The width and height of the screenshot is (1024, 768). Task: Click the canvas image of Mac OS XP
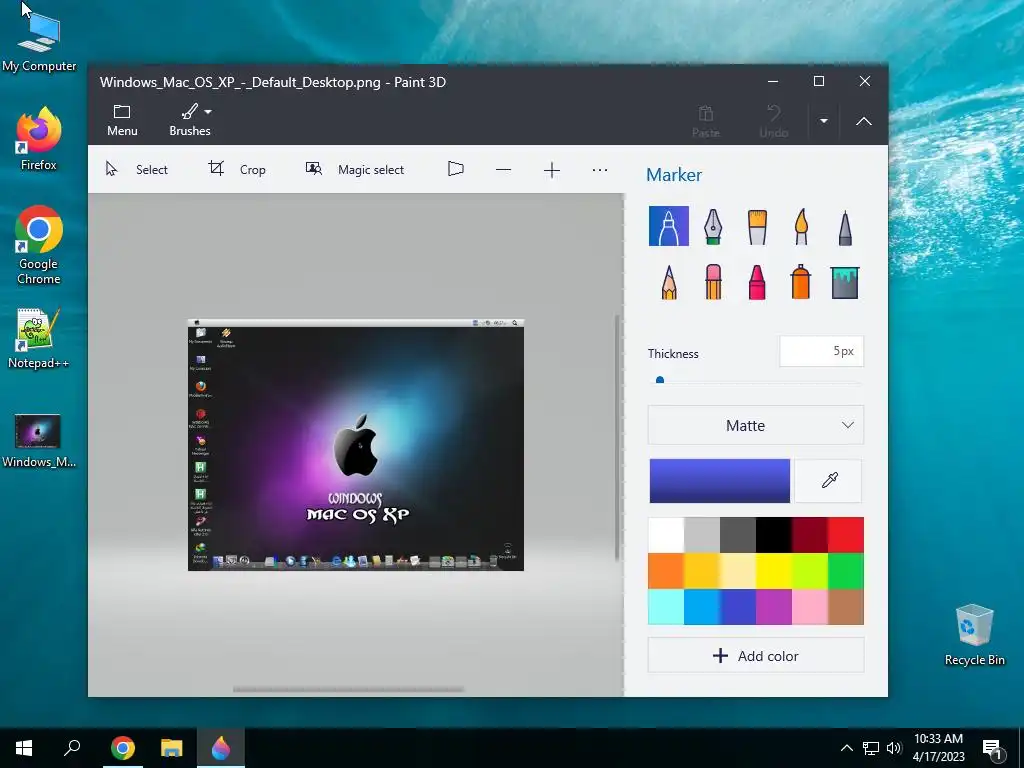[x=356, y=445]
